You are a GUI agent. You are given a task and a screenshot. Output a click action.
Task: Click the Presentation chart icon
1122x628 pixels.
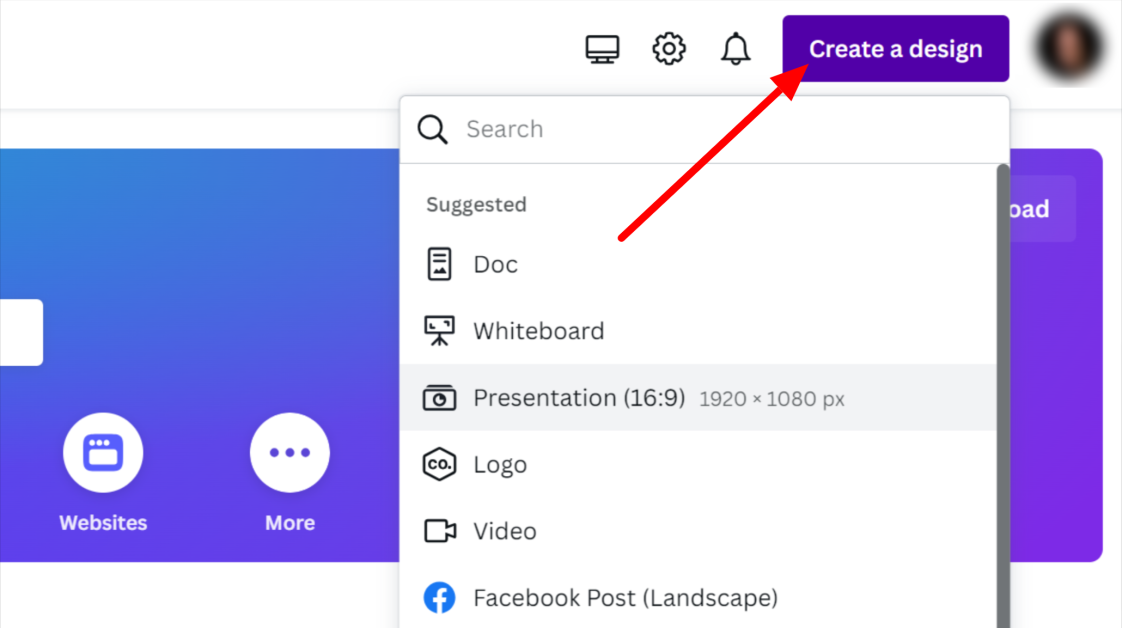click(439, 398)
